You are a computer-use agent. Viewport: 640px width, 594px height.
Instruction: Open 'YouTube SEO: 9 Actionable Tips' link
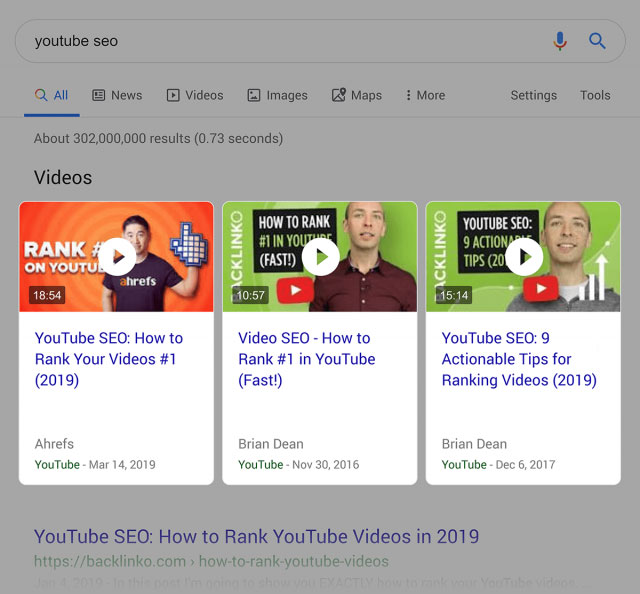(x=519, y=359)
